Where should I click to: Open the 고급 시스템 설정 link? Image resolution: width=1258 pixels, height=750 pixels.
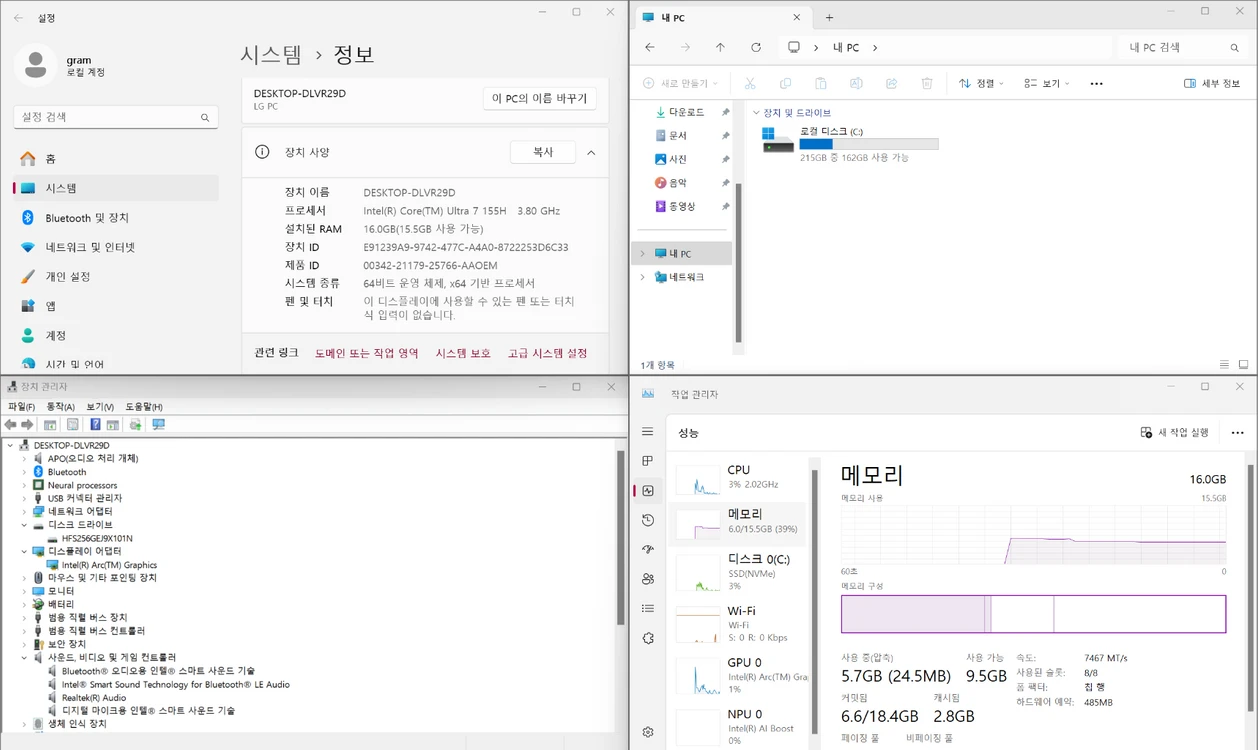(x=547, y=353)
